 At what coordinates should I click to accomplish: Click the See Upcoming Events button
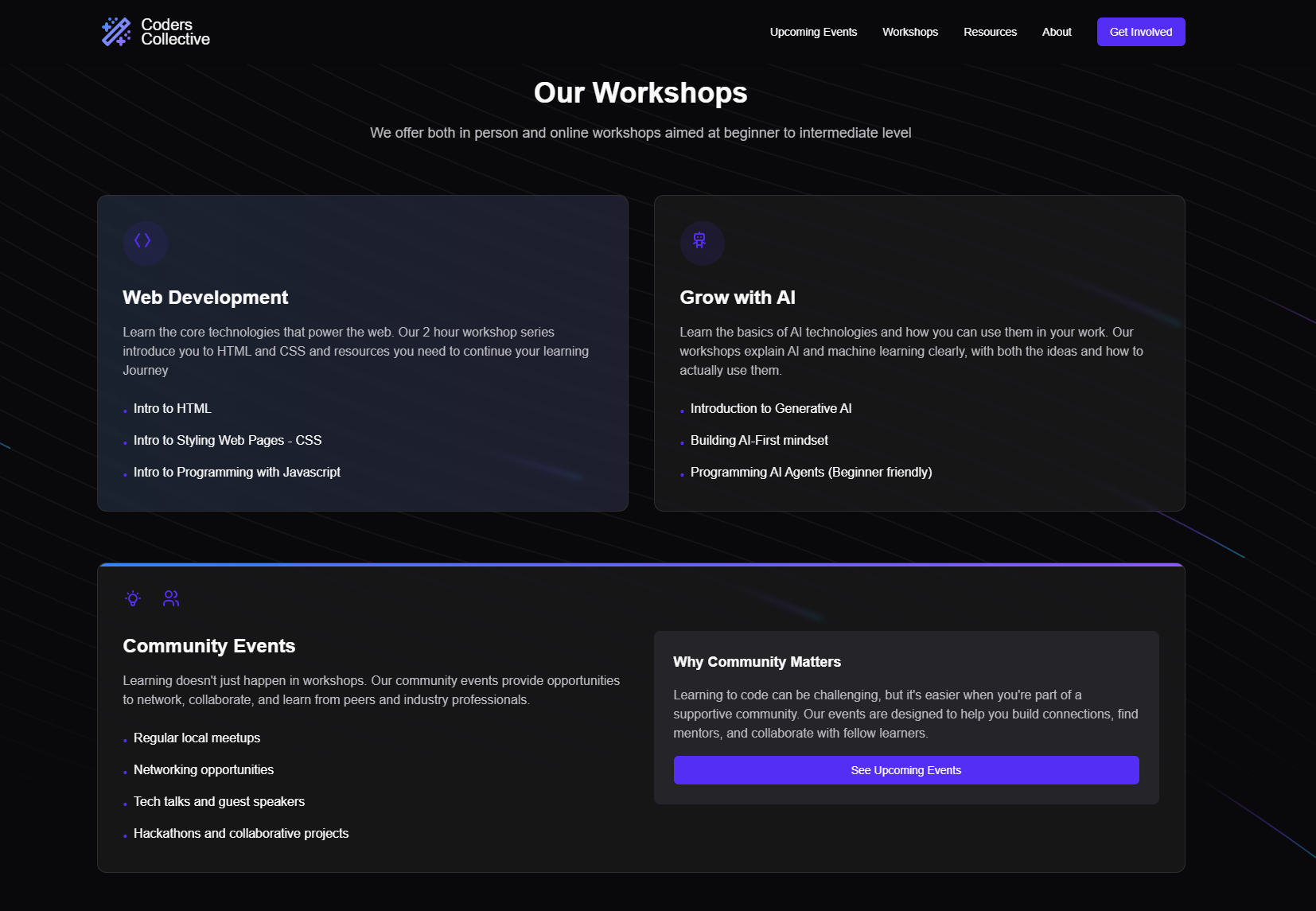point(906,770)
